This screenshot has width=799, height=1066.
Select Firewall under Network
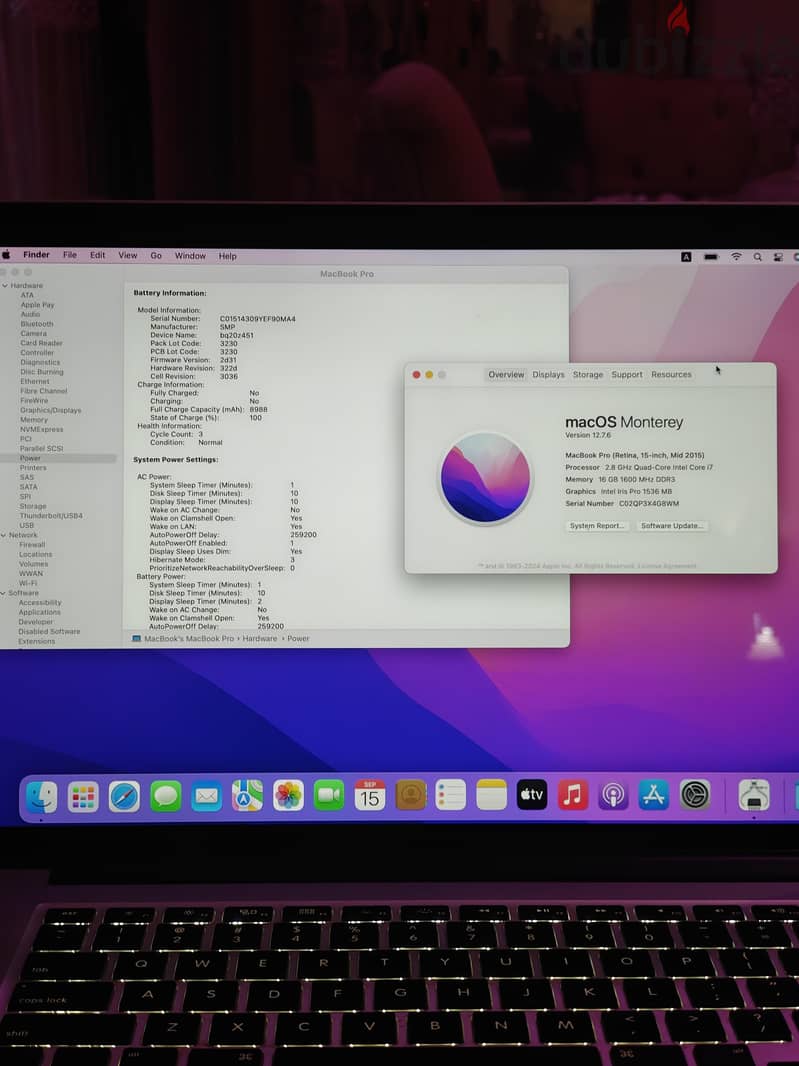click(x=32, y=545)
